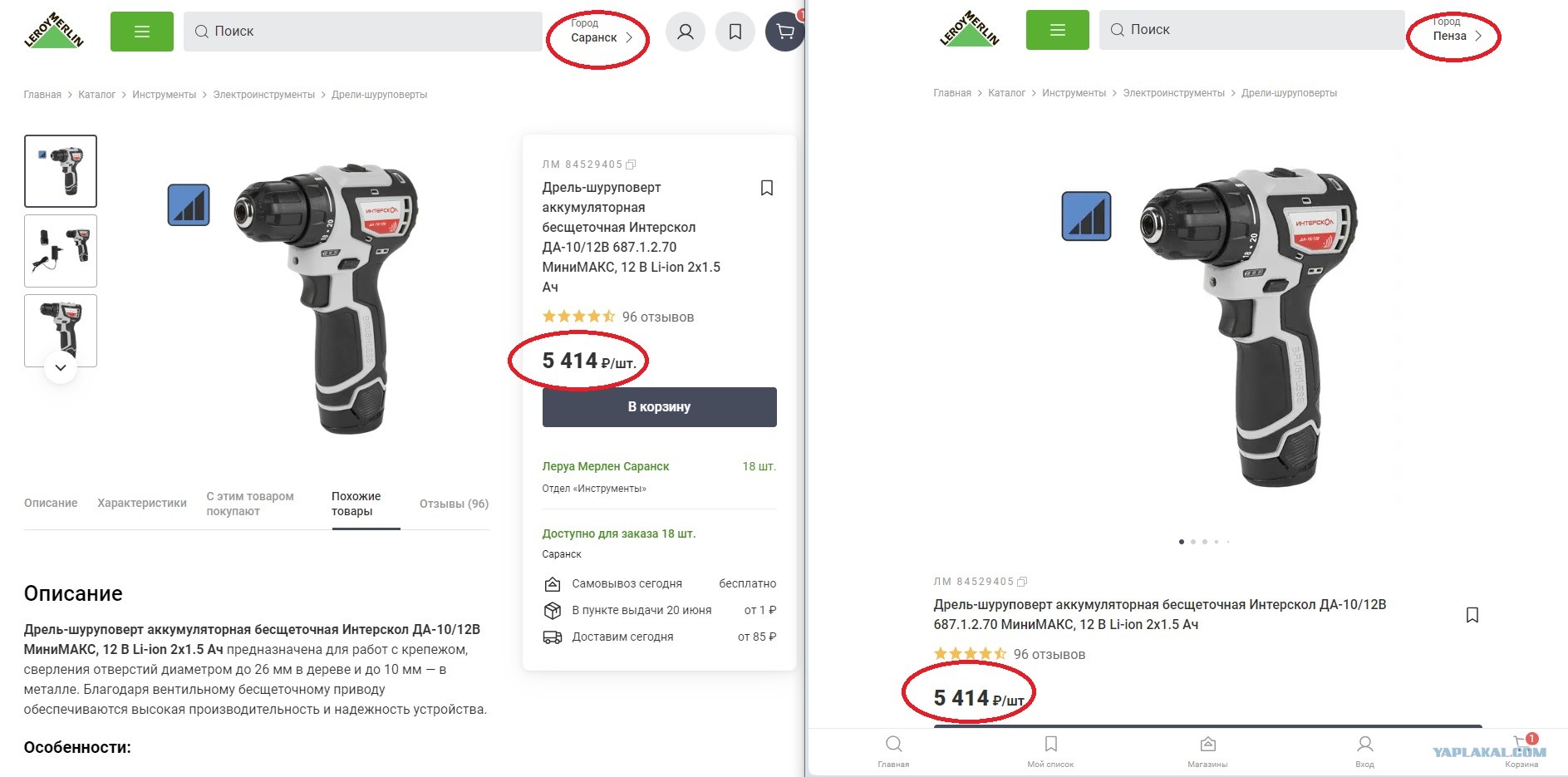Image resolution: width=1568 pixels, height=777 pixels.
Task: Expand more thumbnails with down chevron
Action: (61, 367)
